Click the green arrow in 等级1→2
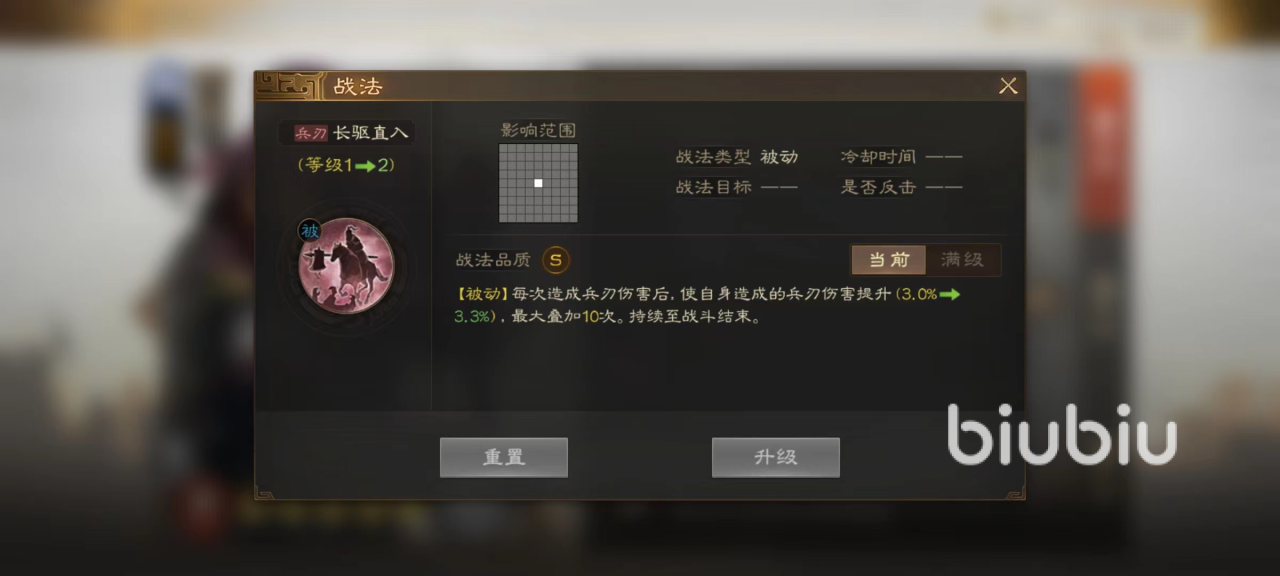1280x576 pixels. coord(365,165)
